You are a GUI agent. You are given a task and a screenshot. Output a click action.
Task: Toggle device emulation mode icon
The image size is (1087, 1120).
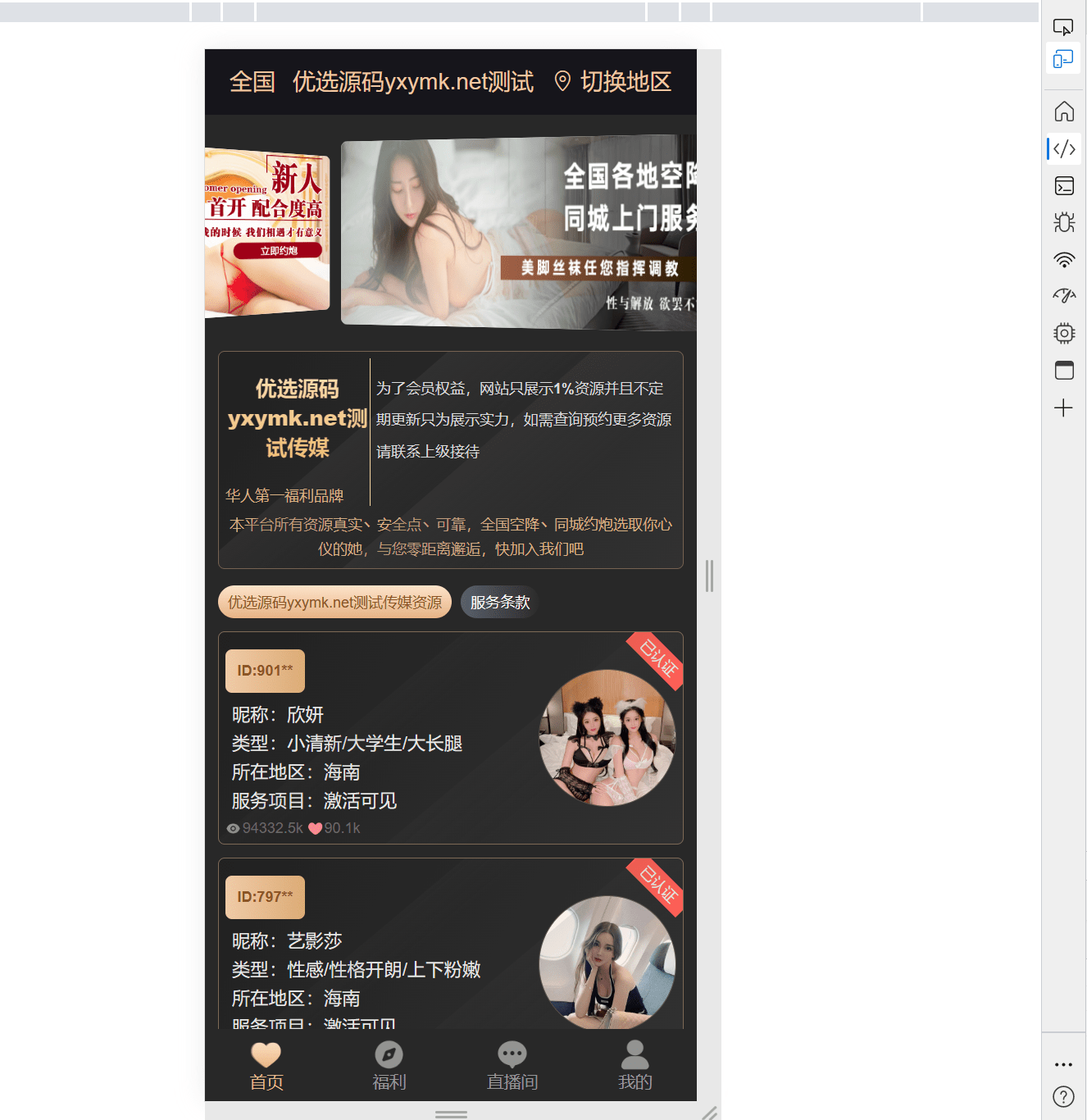pos(1063,59)
